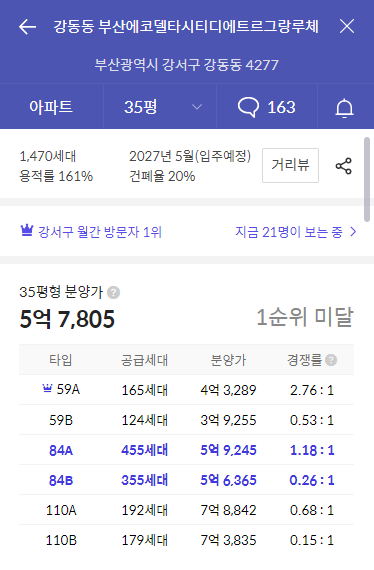Click the 분양가 column header
This screenshot has height=570, width=374.
click(228, 360)
